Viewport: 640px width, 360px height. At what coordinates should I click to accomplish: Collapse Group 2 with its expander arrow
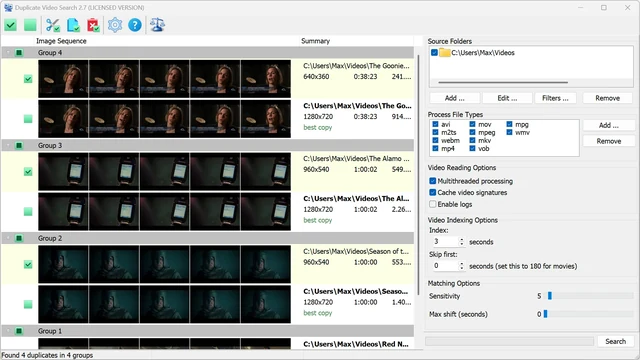[x=8, y=238]
